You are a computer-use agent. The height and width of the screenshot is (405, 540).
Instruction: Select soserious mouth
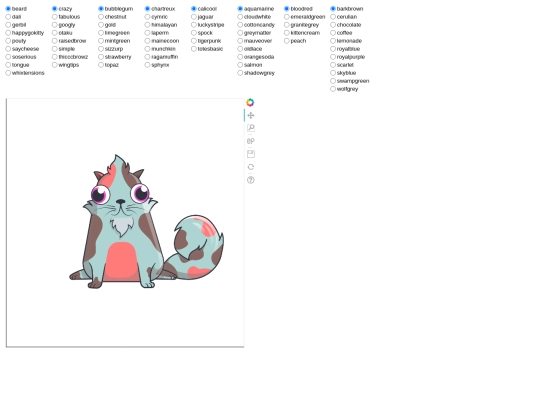8,57
